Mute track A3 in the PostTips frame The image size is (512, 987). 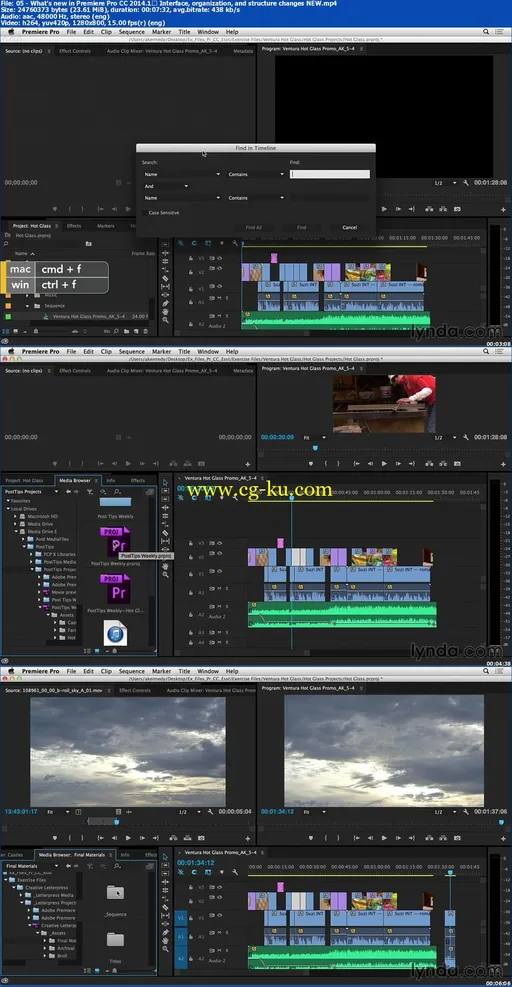pos(219,632)
